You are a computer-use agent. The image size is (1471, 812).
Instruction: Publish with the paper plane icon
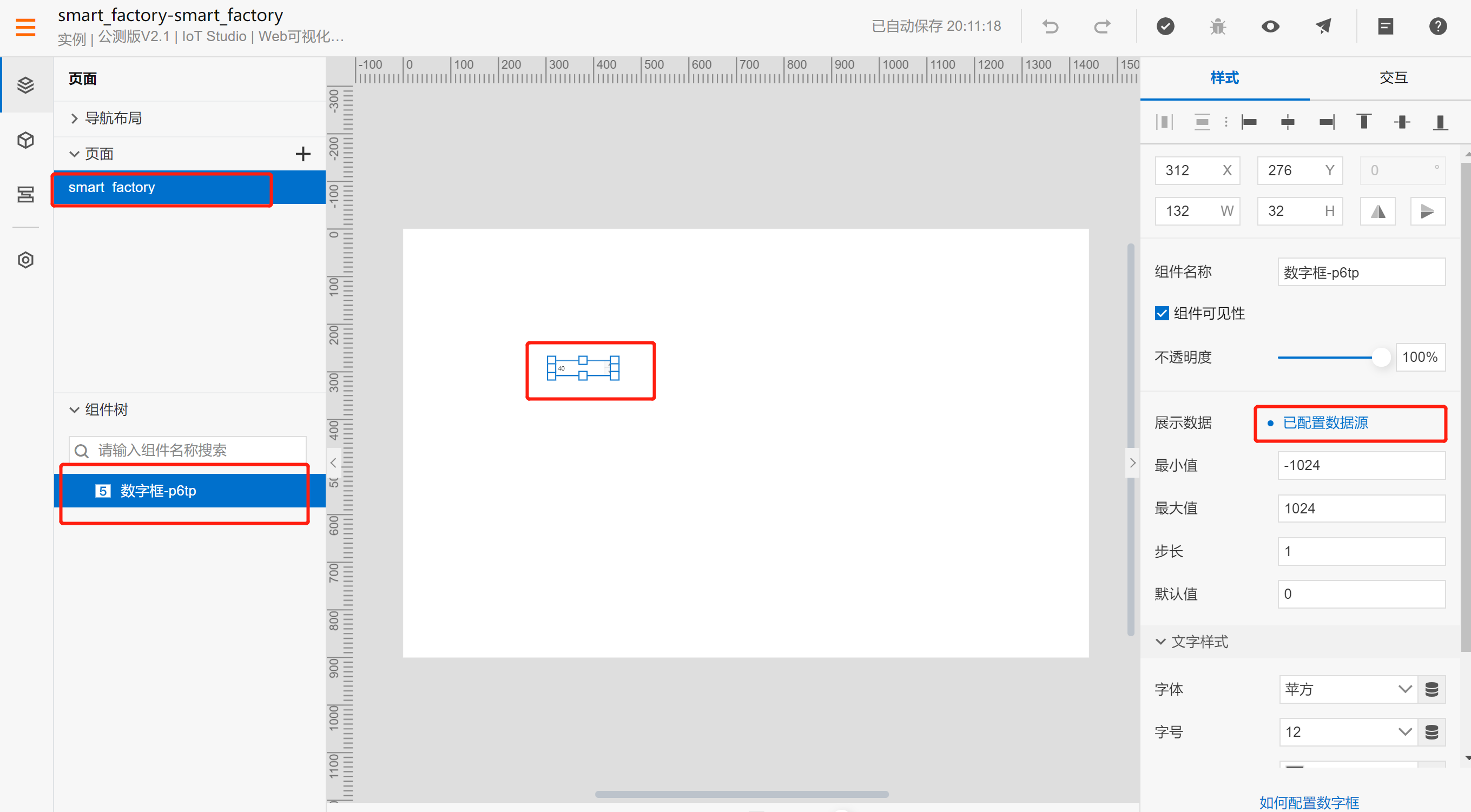tap(1323, 27)
